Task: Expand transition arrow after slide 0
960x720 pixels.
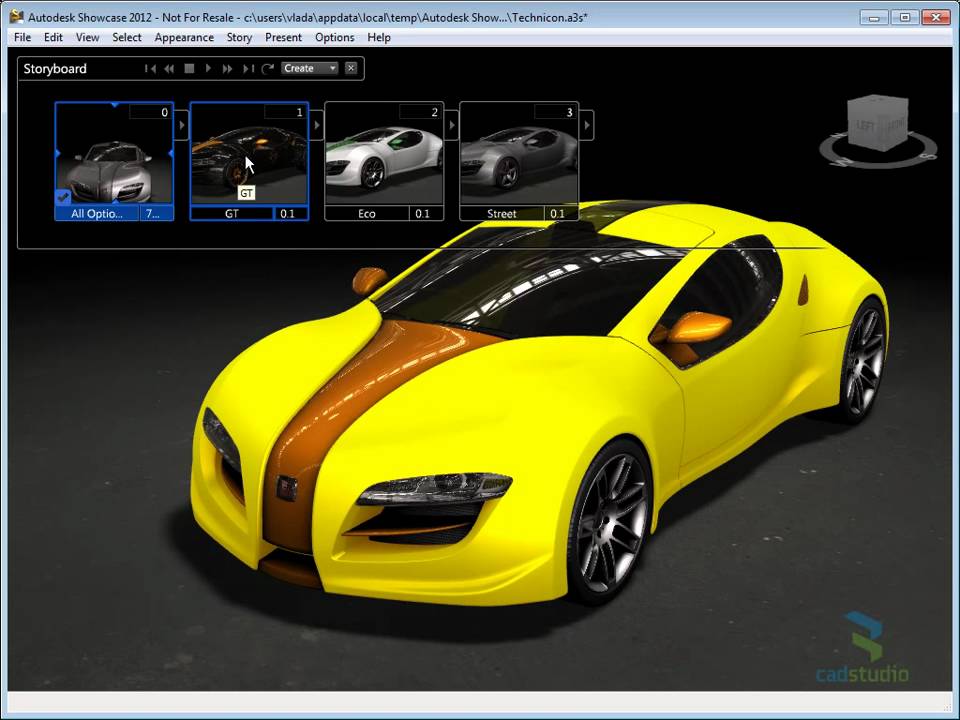Action: [x=182, y=125]
